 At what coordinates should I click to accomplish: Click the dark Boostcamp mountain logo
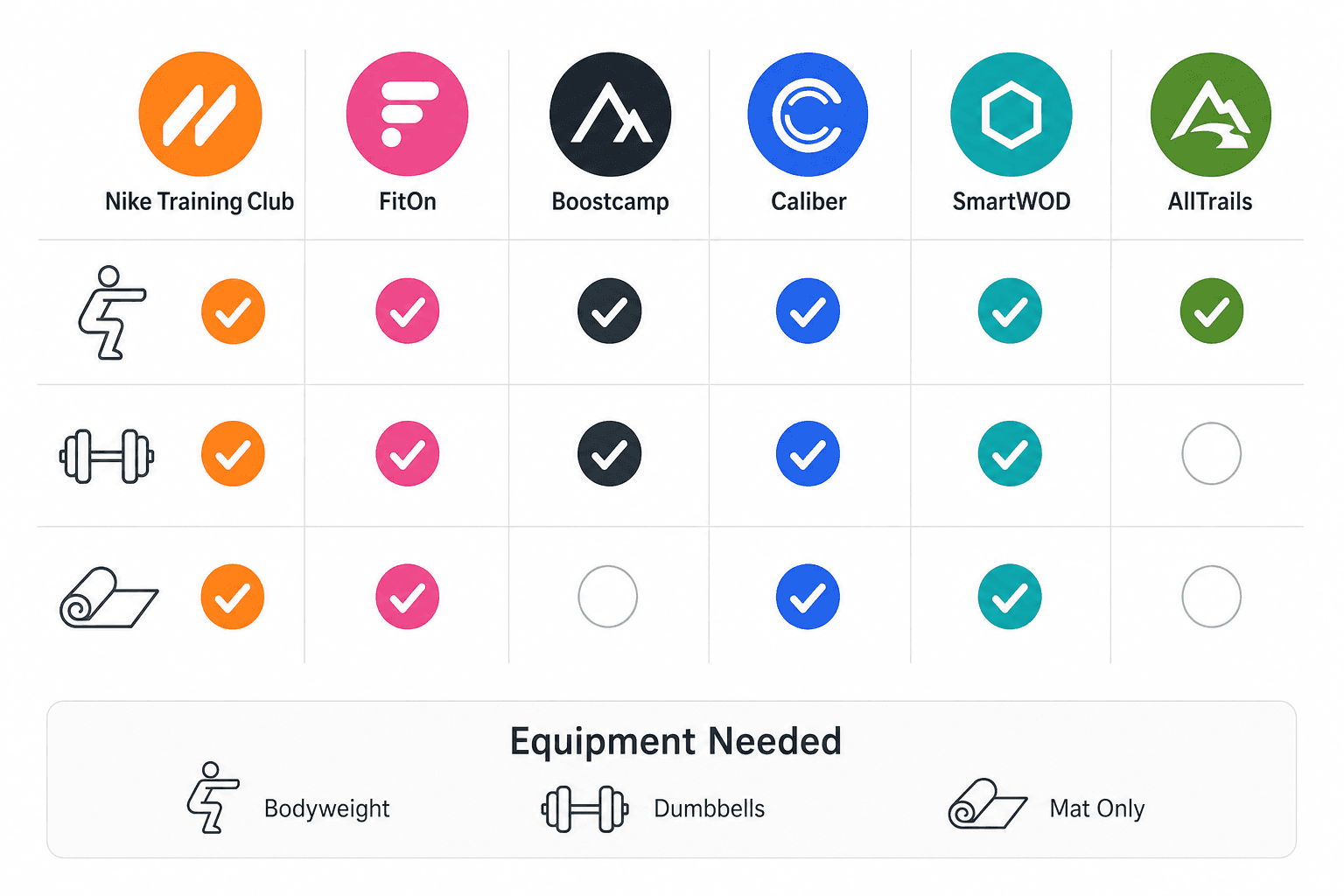tap(610, 114)
